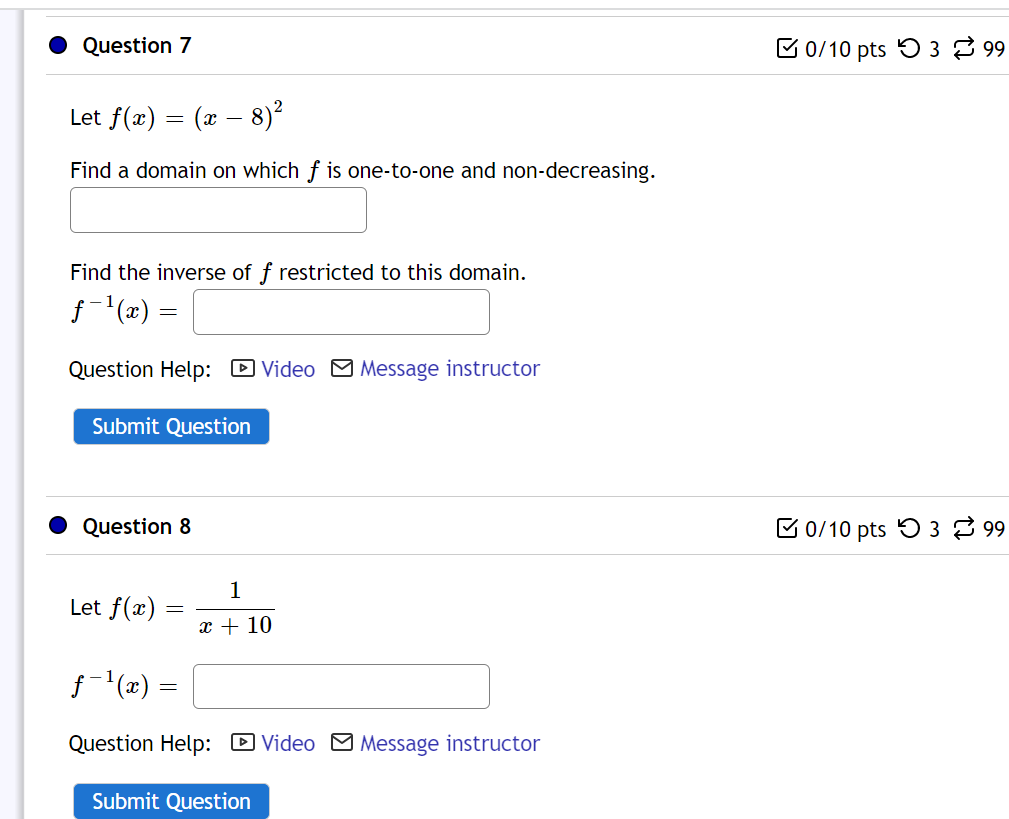Click the Video play icon for Question 8

pyautogui.click(x=242, y=744)
